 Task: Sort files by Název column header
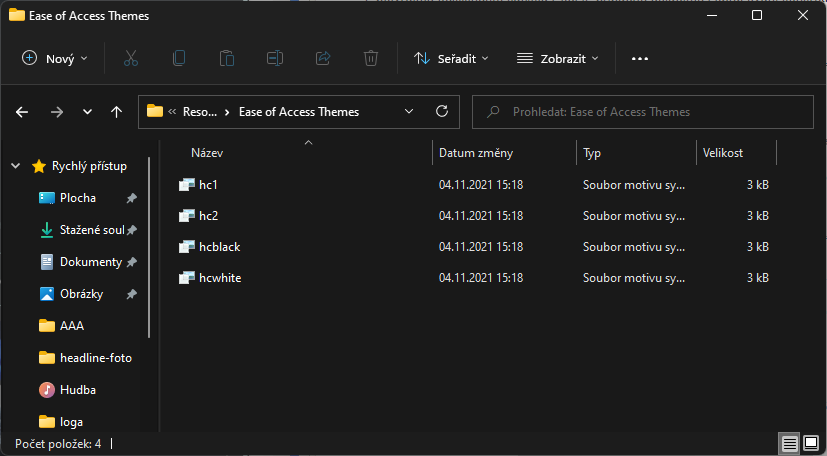(207, 153)
